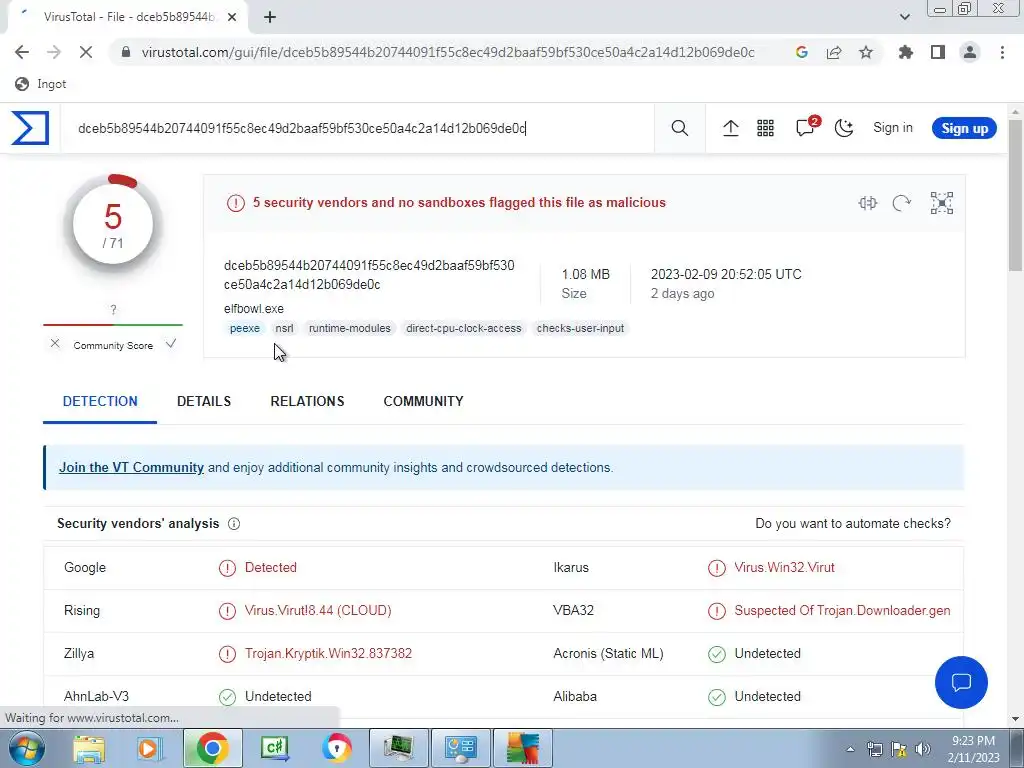1024x768 pixels.
Task: Open Chrome from the taskbar
Action: 212,748
